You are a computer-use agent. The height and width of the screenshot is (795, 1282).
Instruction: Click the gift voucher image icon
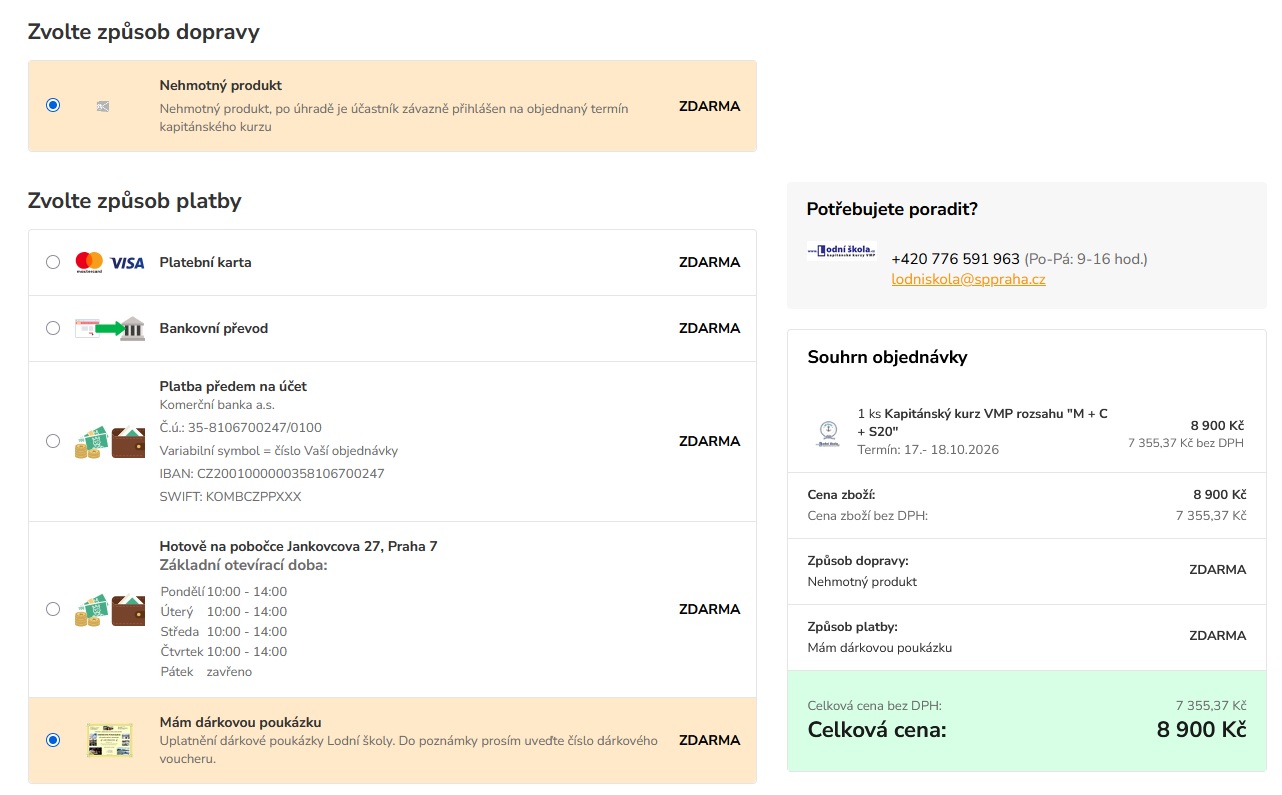[110, 740]
